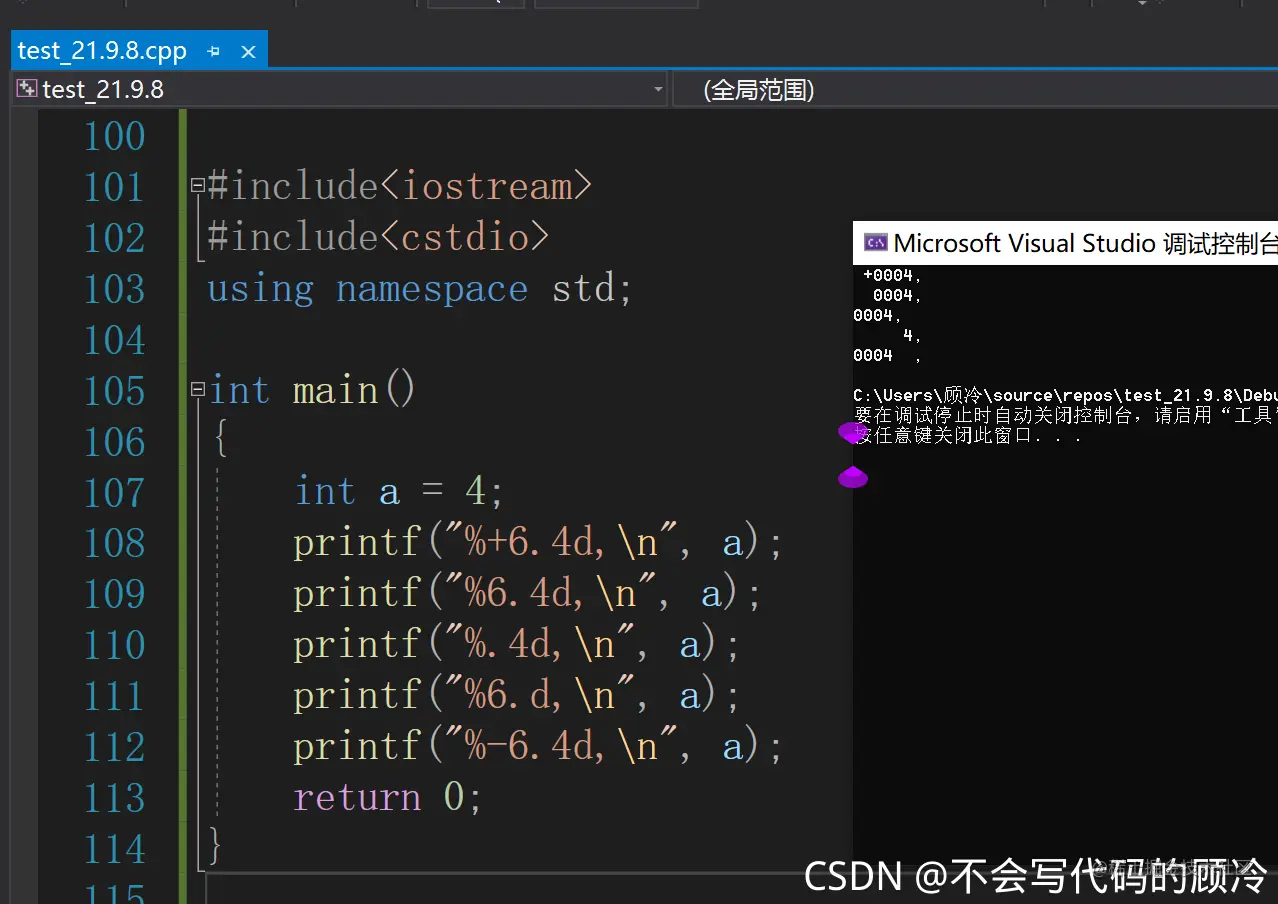Switch to the test_21.9.8.cpp tab

coord(100,50)
